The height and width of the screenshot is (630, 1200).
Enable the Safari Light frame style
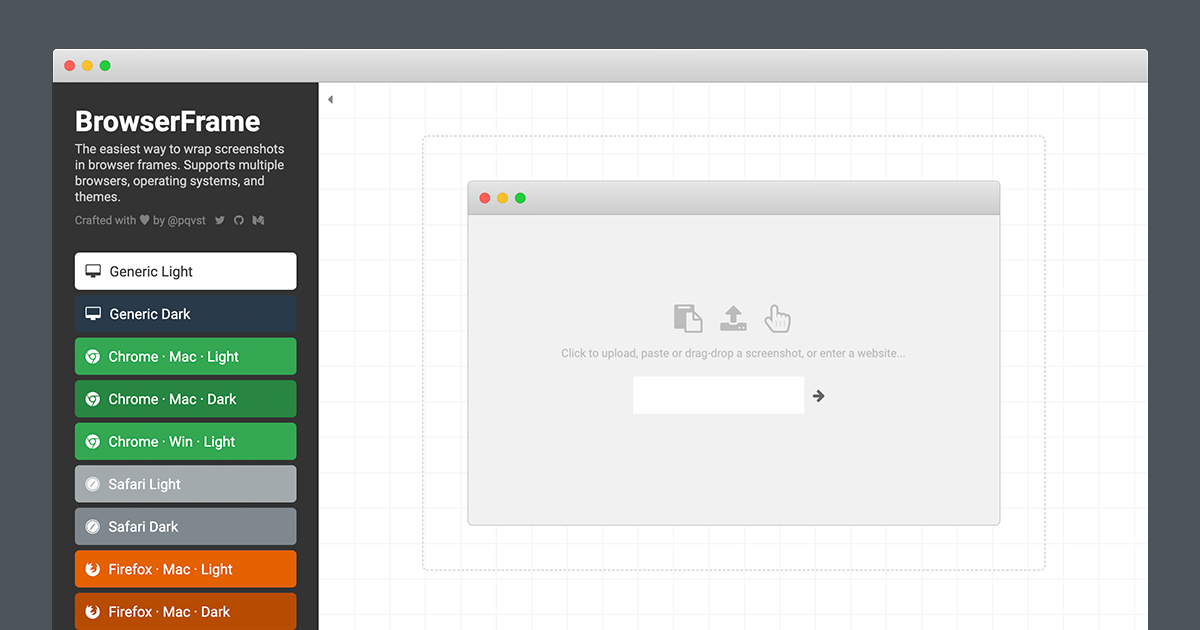(185, 483)
